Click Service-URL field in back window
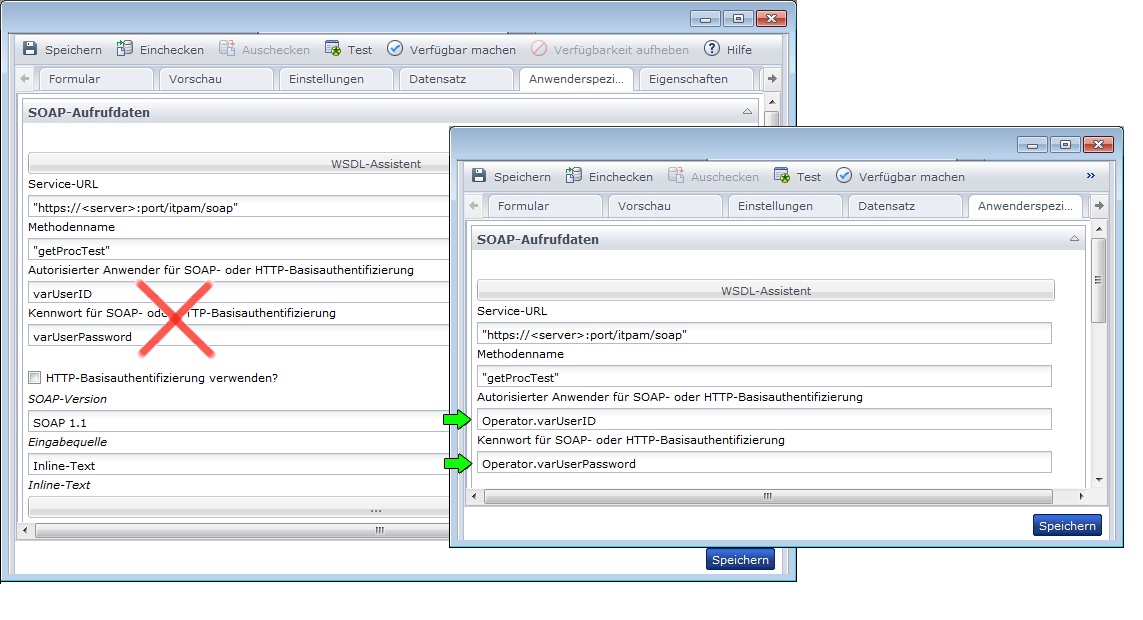Viewport: 1143px width, 620px height. pyautogui.click(x=238, y=208)
